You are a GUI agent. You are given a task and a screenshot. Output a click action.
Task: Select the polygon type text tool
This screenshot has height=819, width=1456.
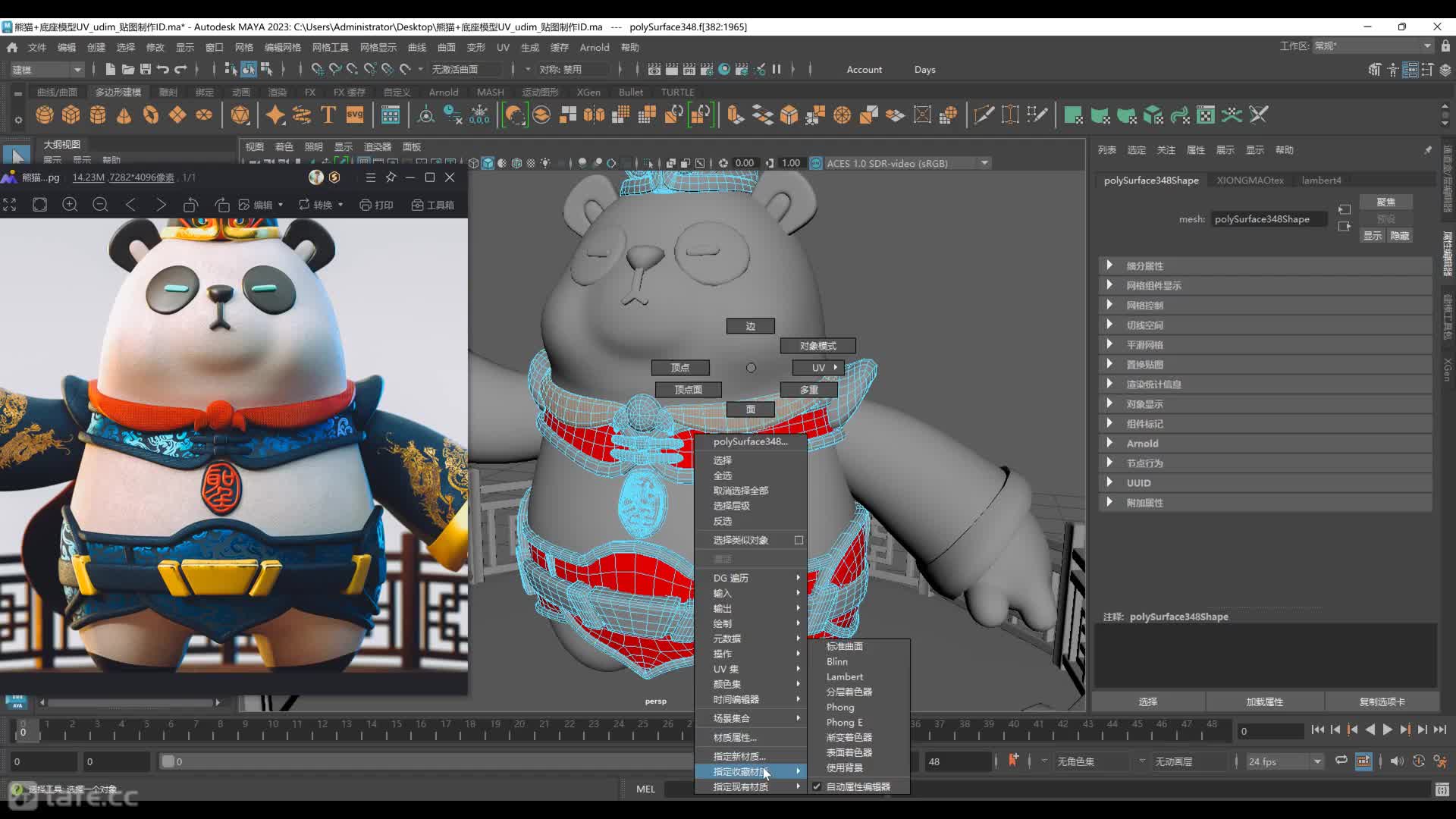pyautogui.click(x=328, y=115)
